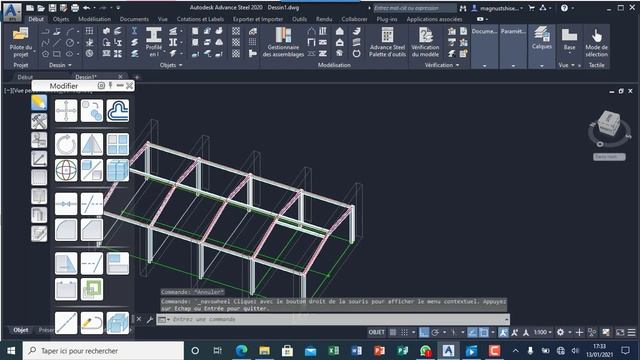Switch to Exporter et Importer tab

(x=258, y=19)
